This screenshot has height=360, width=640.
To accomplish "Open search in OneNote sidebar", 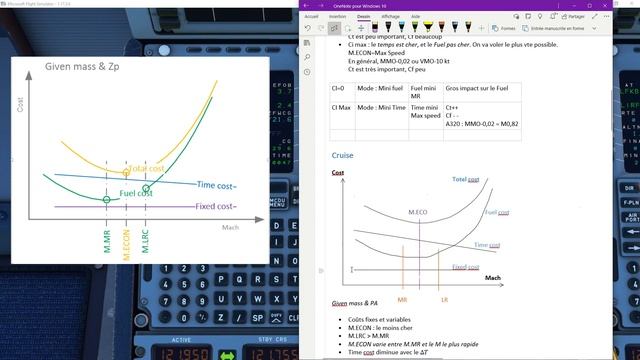I will [307, 57].
